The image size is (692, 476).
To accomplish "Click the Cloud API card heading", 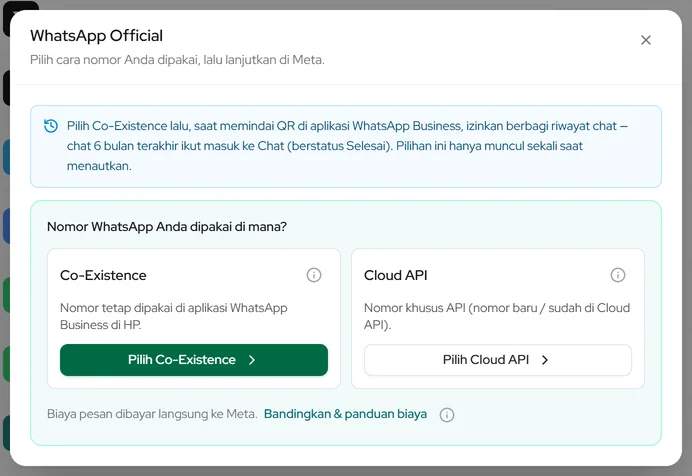I will 396,275.
